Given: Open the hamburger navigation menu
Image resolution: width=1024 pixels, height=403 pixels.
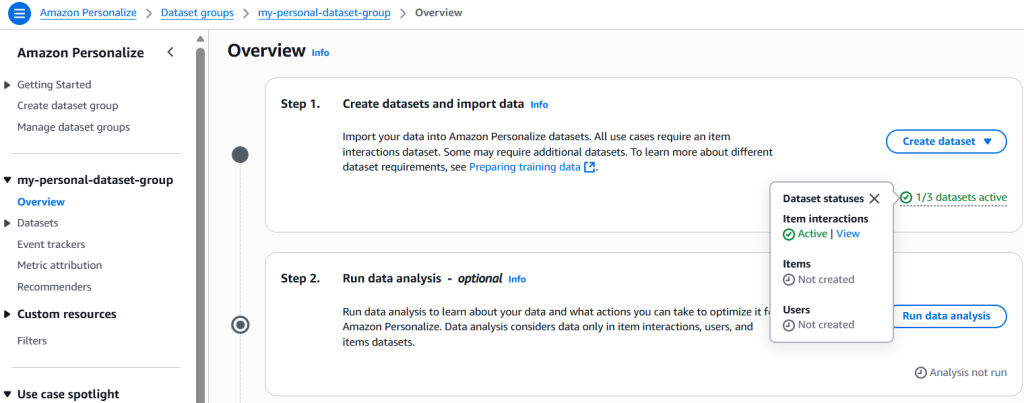Looking at the screenshot, I should point(20,13).
